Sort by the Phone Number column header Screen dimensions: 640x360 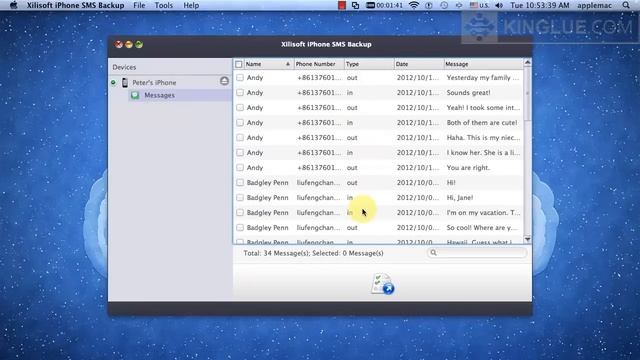pos(318,64)
